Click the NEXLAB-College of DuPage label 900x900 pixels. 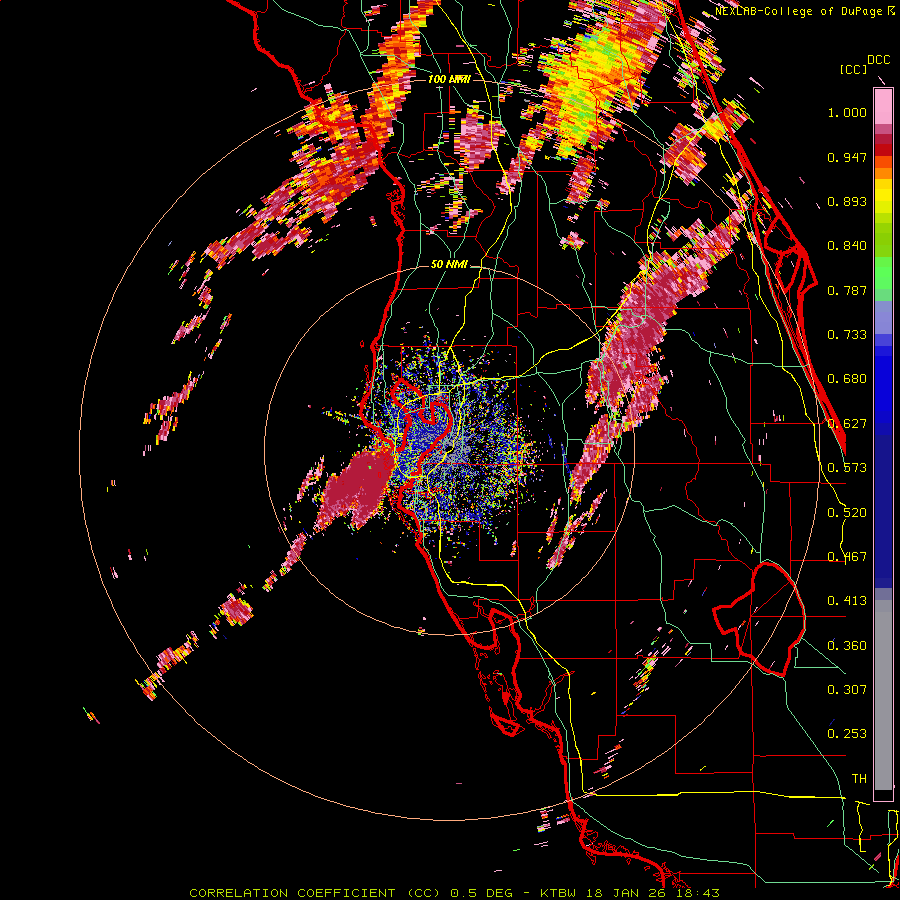(800, 11)
